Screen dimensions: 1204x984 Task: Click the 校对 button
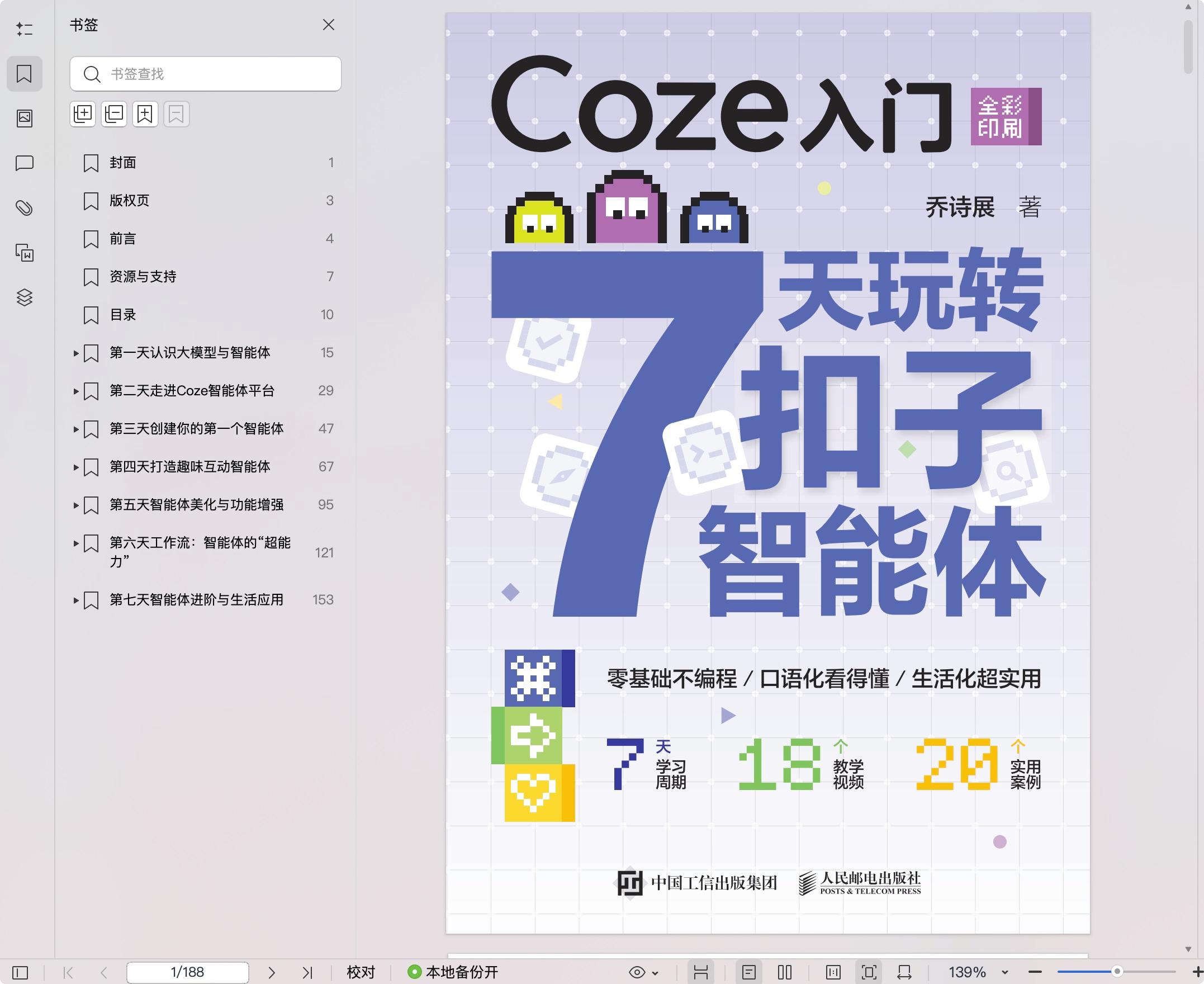point(361,973)
